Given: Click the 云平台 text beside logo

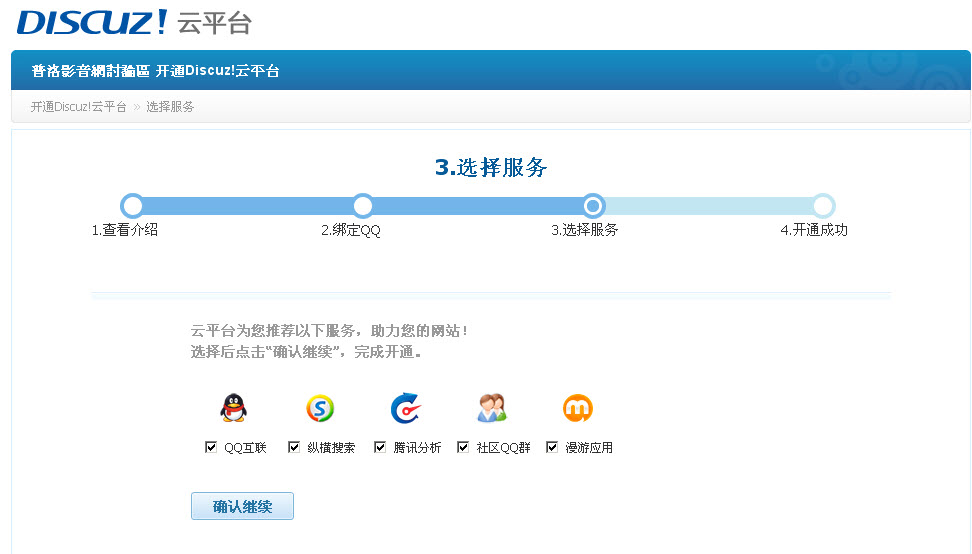Looking at the screenshot, I should point(214,24).
